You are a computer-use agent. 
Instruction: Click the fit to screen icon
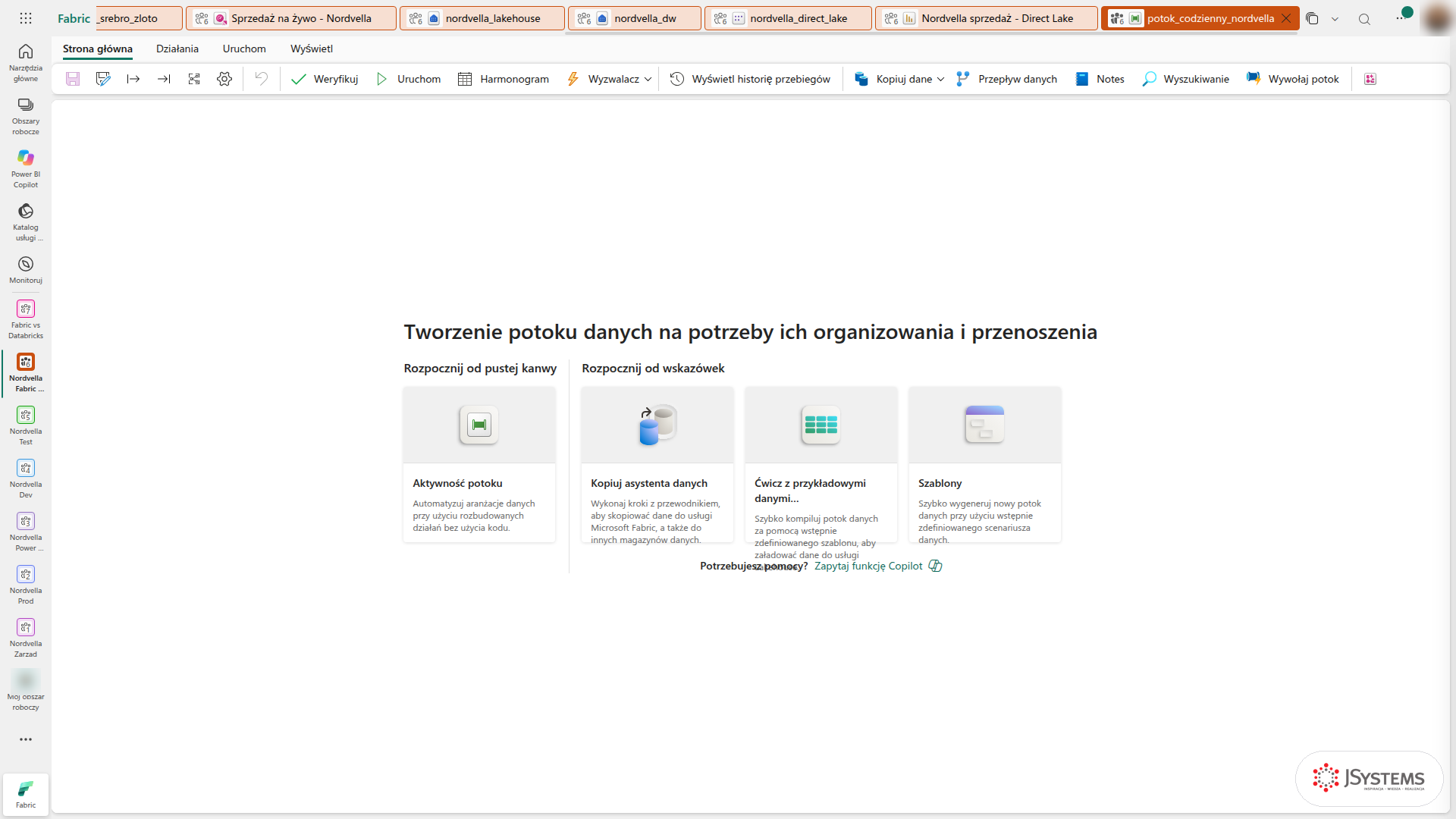coord(194,79)
